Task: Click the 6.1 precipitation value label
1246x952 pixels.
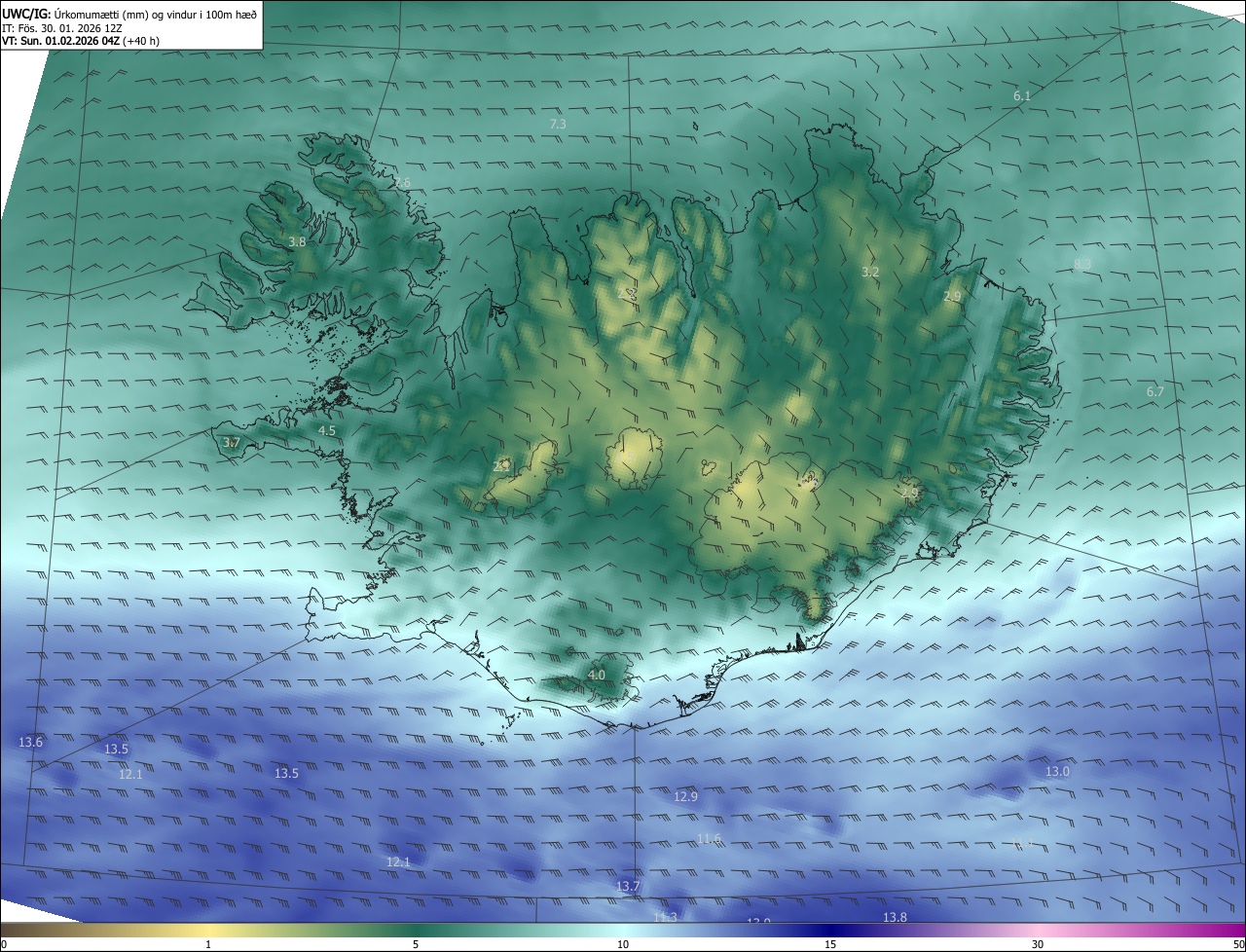Action: pos(1022,95)
